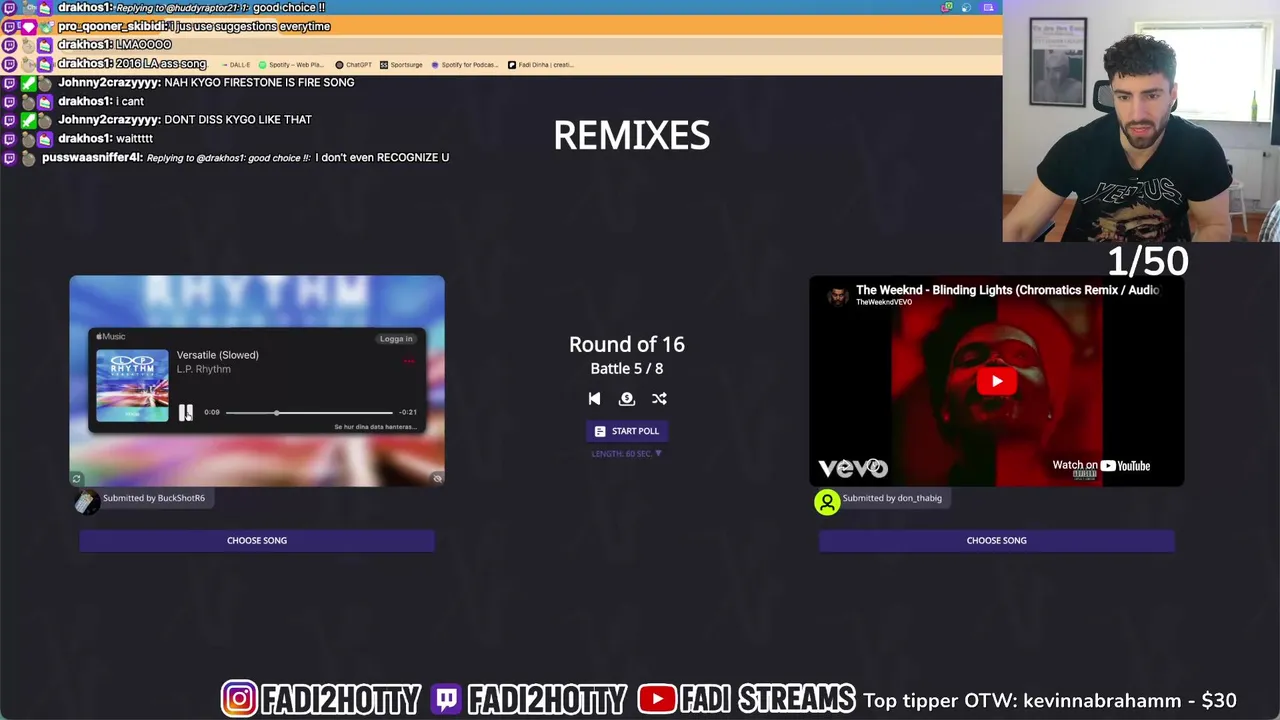This screenshot has width=1280, height=720.
Task: Toggle the hide-video eye icon on left card
Action: 437,479
